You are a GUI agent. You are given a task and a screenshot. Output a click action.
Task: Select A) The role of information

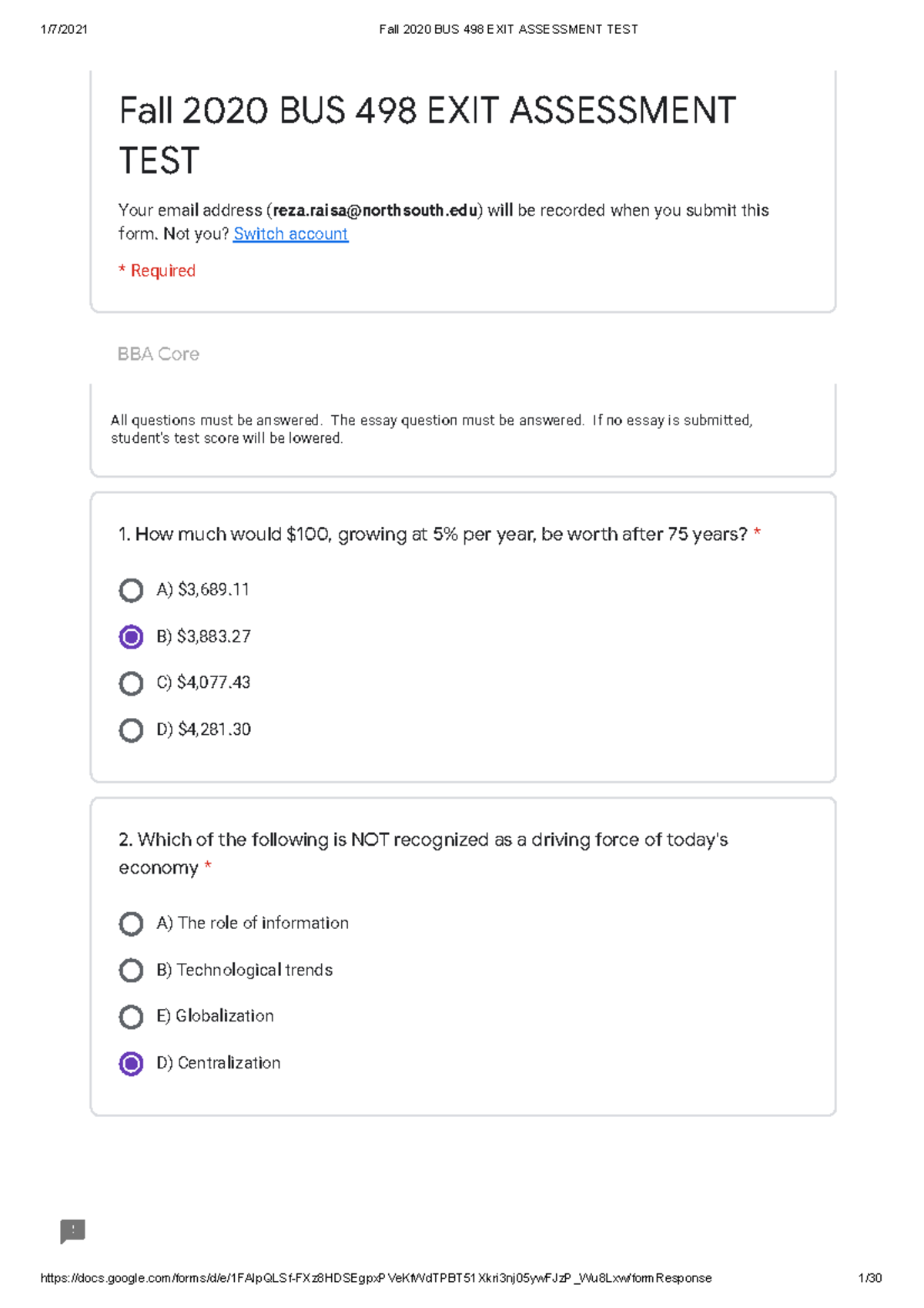point(131,924)
